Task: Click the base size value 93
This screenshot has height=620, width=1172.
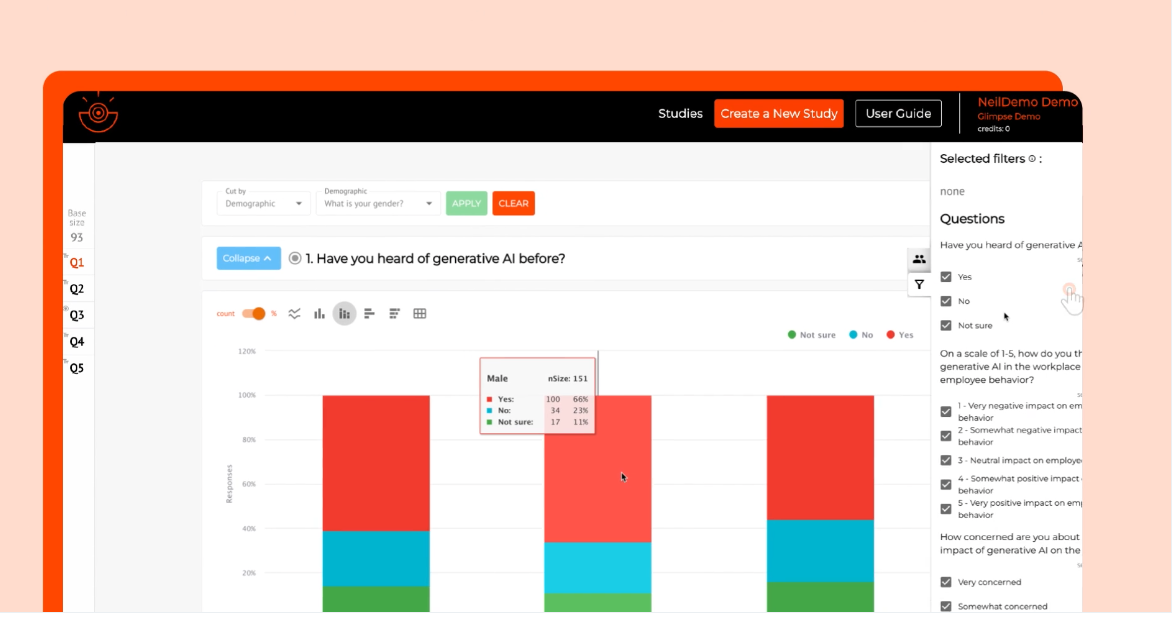Action: 77,238
